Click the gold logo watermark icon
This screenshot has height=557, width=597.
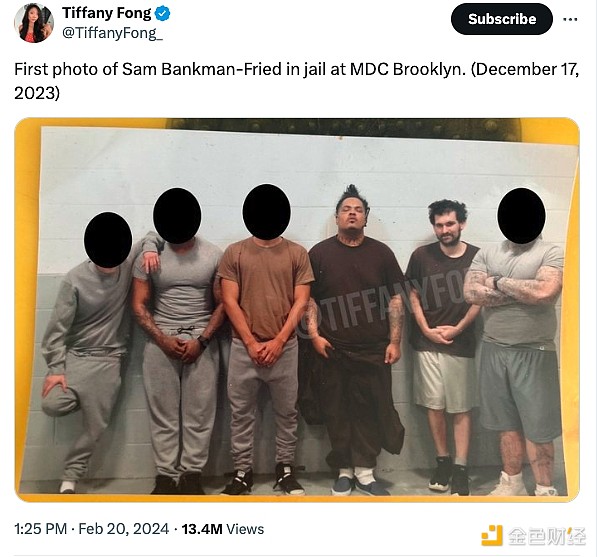(x=492, y=535)
